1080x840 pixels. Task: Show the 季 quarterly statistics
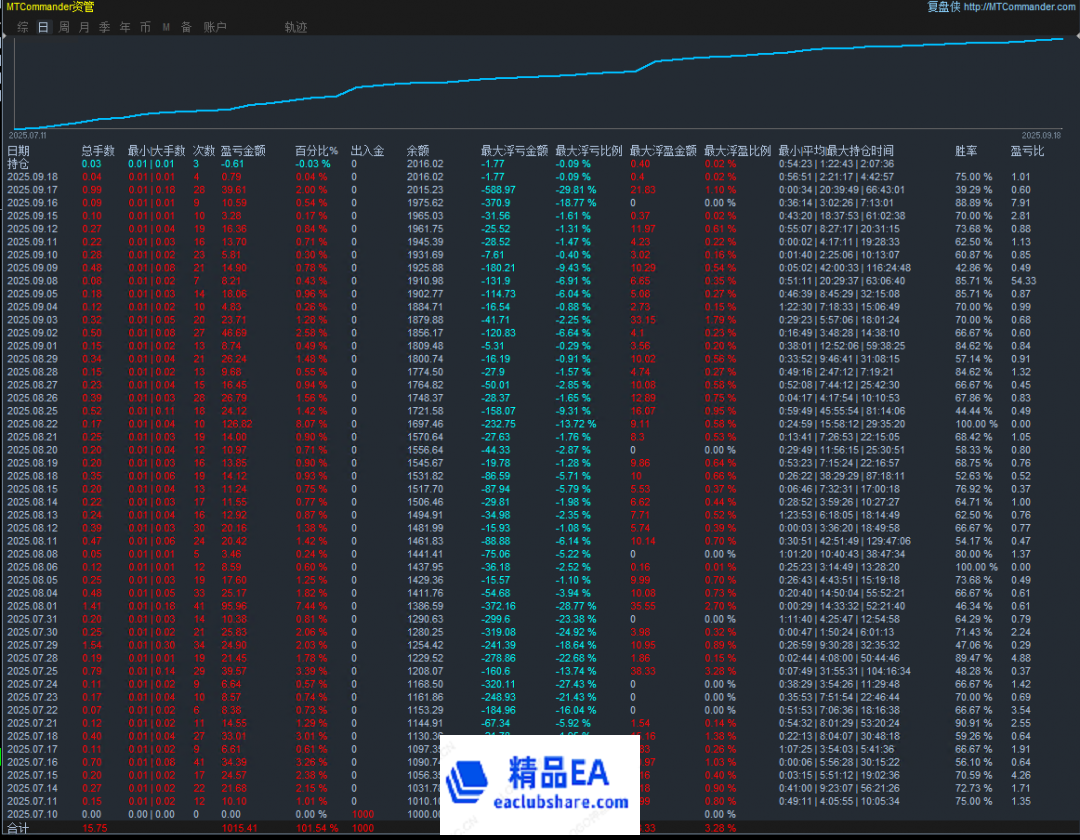click(x=104, y=27)
